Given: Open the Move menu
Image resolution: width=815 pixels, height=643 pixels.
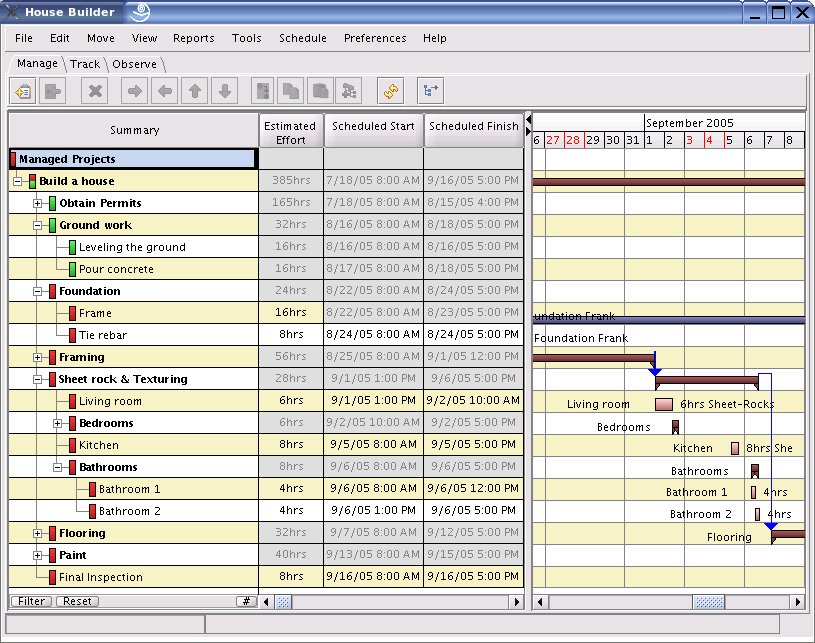Looking at the screenshot, I should pos(101,38).
